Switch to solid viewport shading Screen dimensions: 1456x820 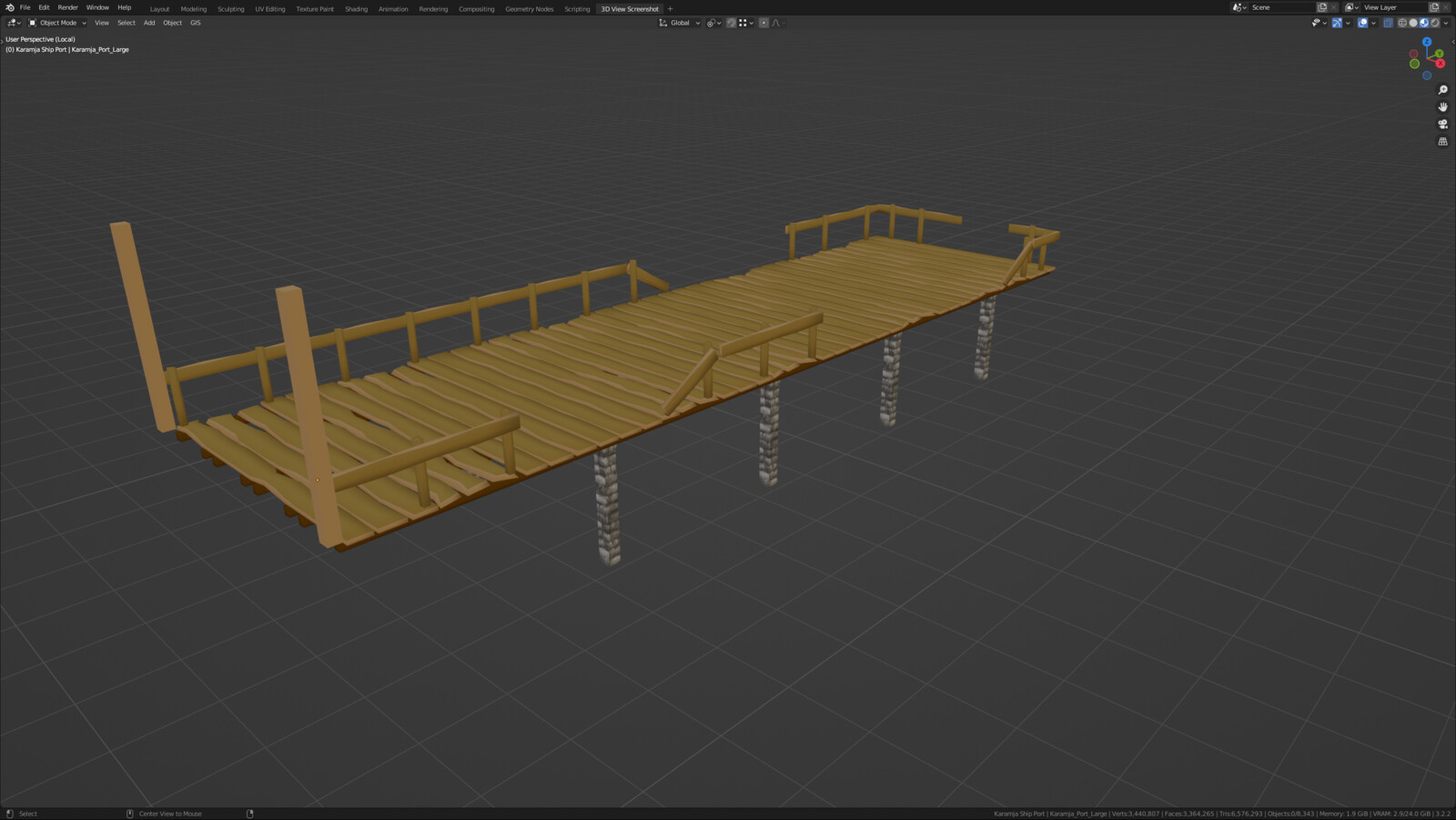[1413, 23]
